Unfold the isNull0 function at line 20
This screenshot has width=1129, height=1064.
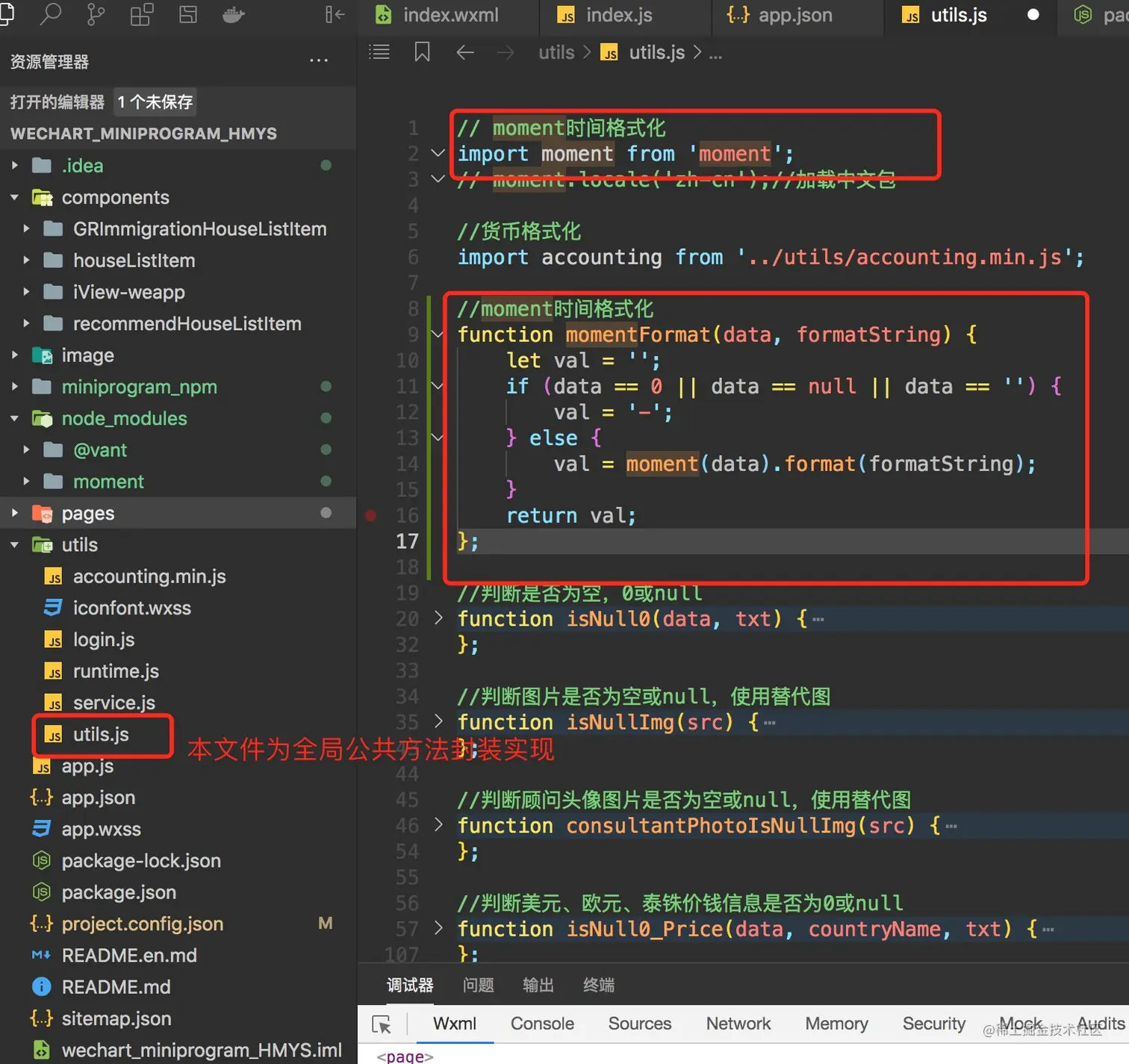(x=438, y=618)
